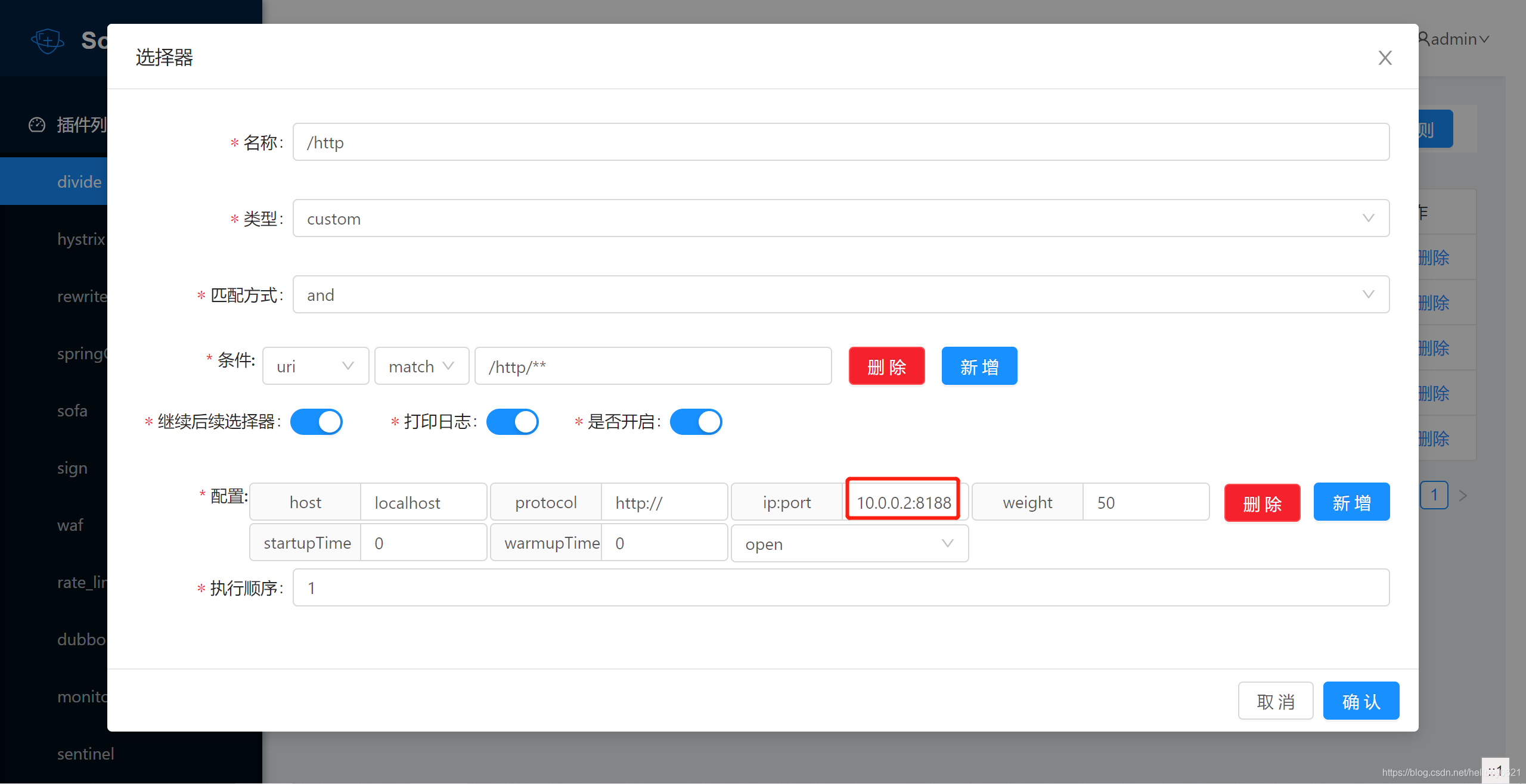Toggle the enabled (是否开启) switch

pos(696,422)
